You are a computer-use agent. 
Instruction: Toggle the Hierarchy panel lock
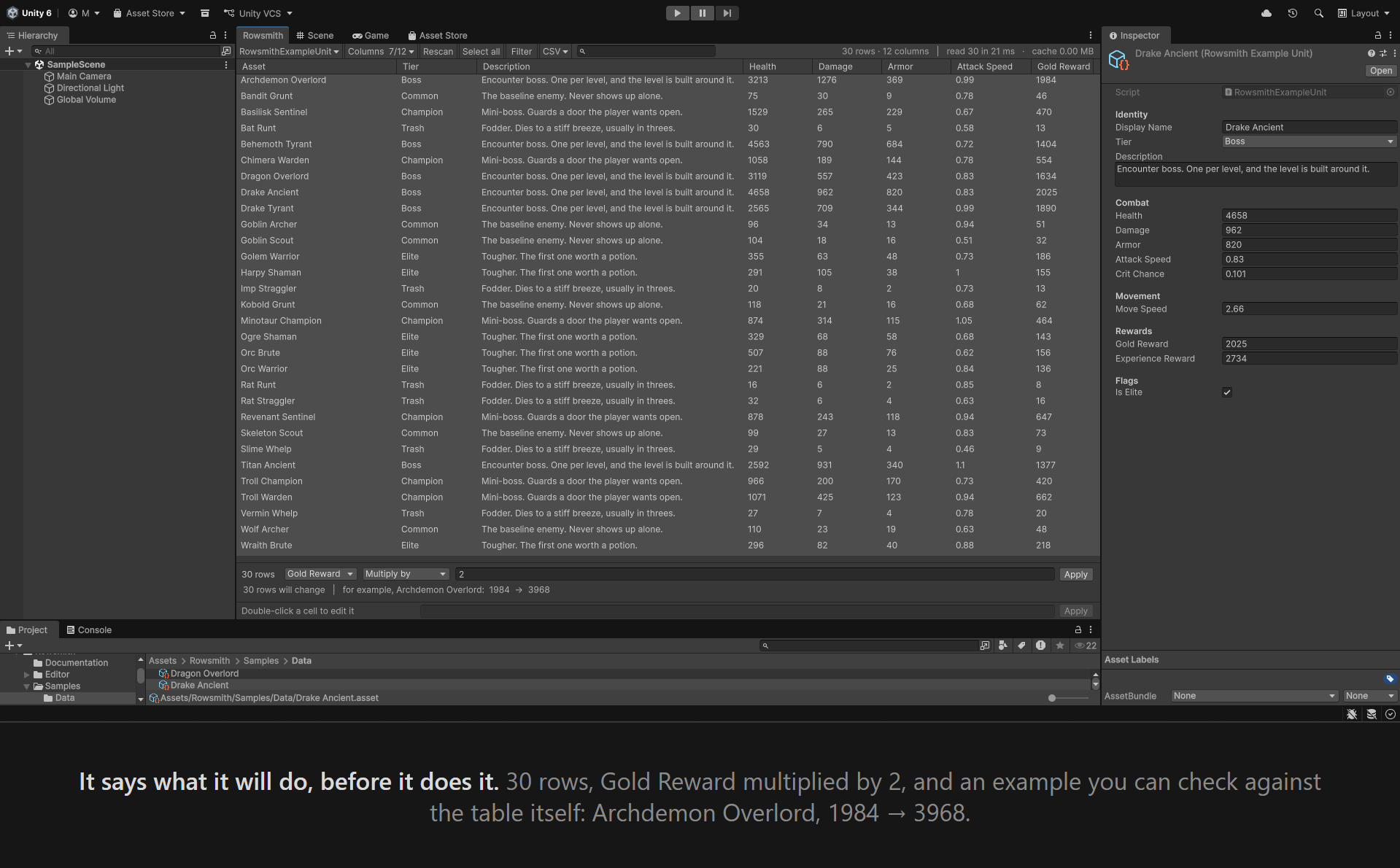pos(213,35)
